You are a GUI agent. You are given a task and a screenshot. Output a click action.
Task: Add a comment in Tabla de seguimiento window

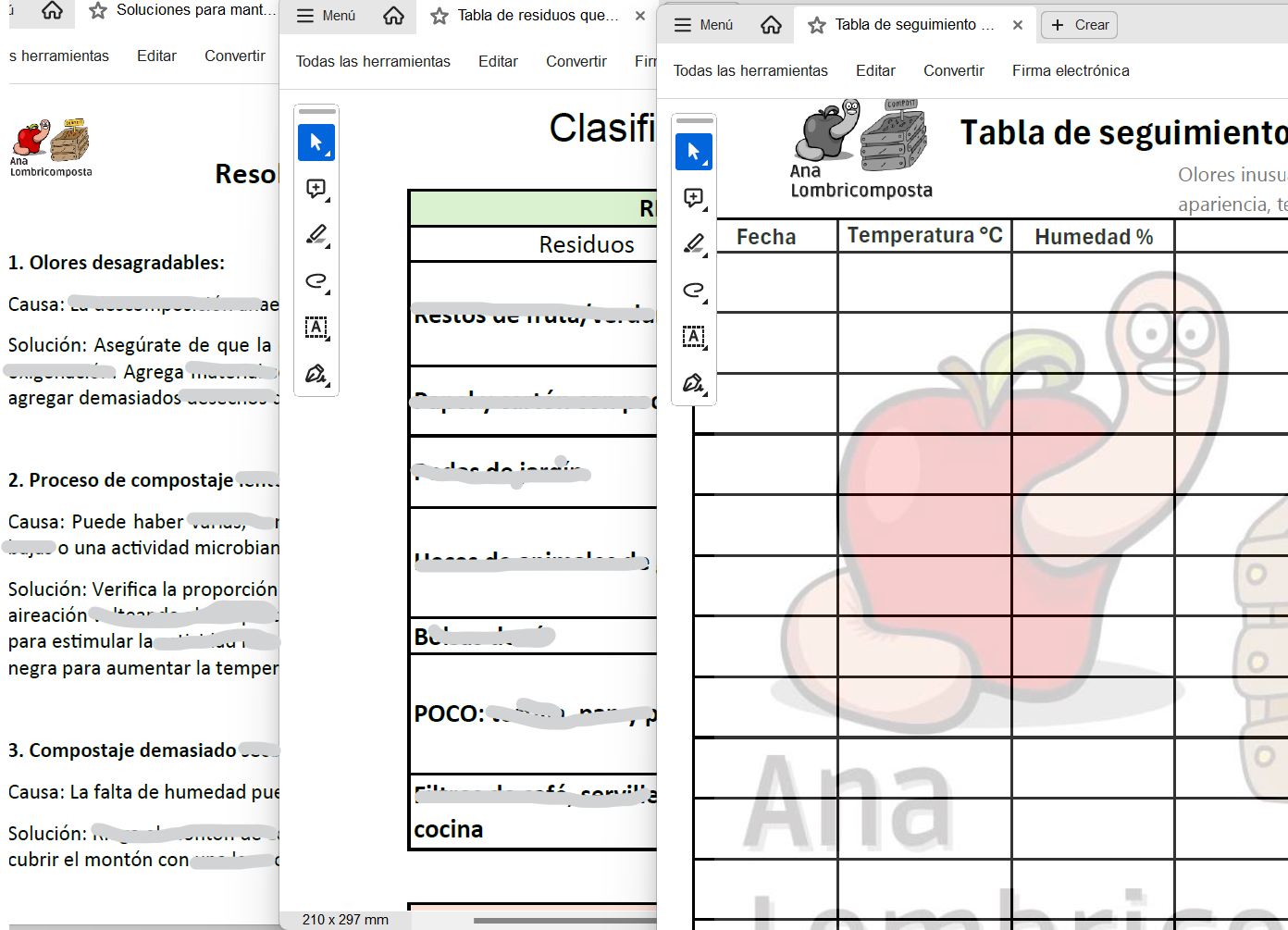pos(694,198)
